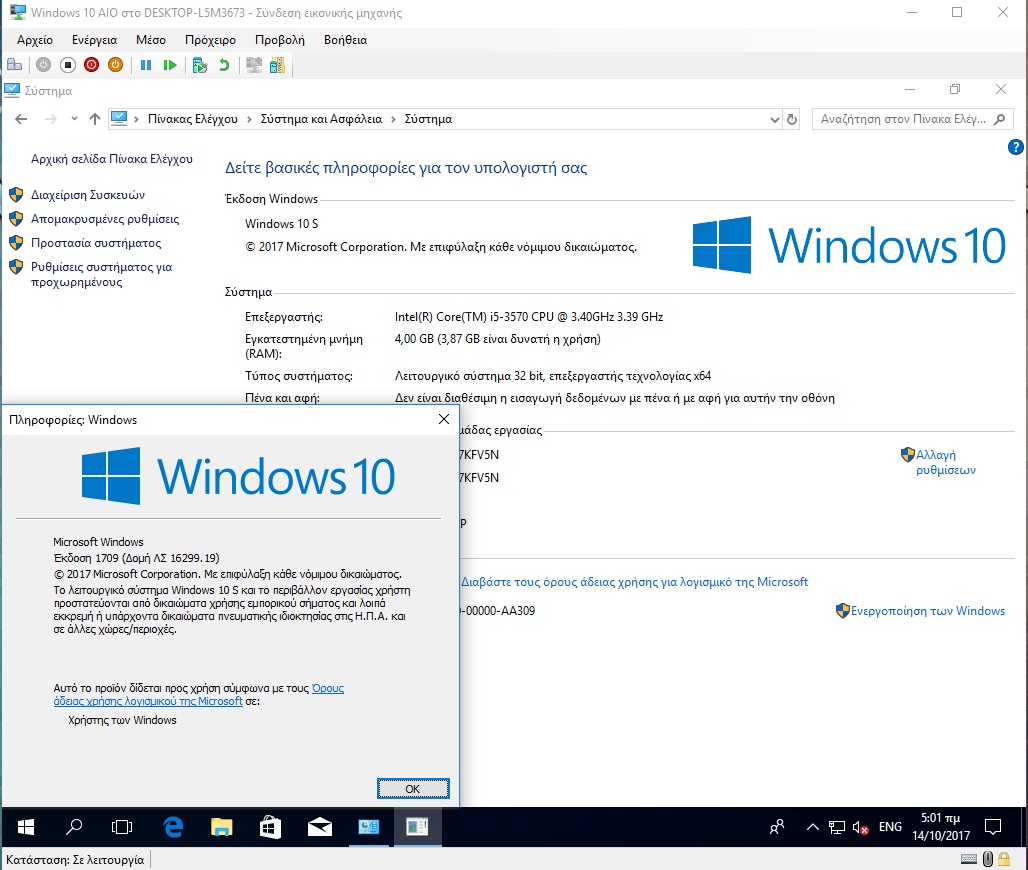Screen dimensions: 1028x870
Task: Click the padlock icon in the VM status bar
Action: coord(1004,859)
